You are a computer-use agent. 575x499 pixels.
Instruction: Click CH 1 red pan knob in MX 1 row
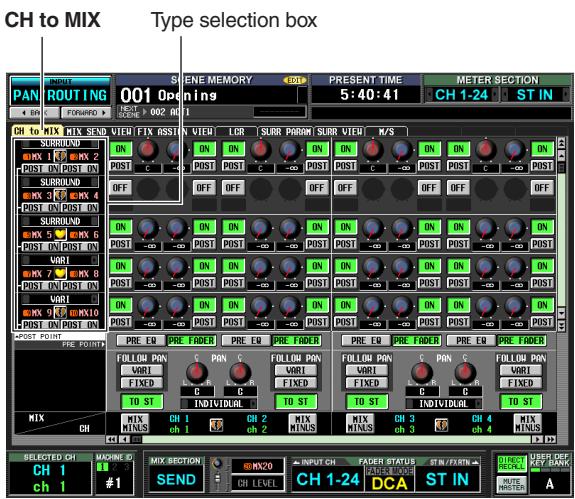coord(148,149)
